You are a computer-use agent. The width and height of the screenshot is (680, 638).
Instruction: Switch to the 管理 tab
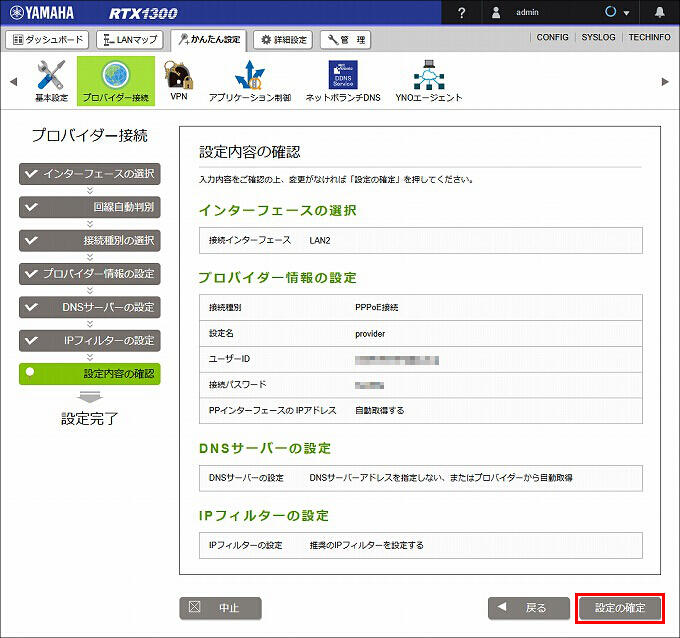345,40
